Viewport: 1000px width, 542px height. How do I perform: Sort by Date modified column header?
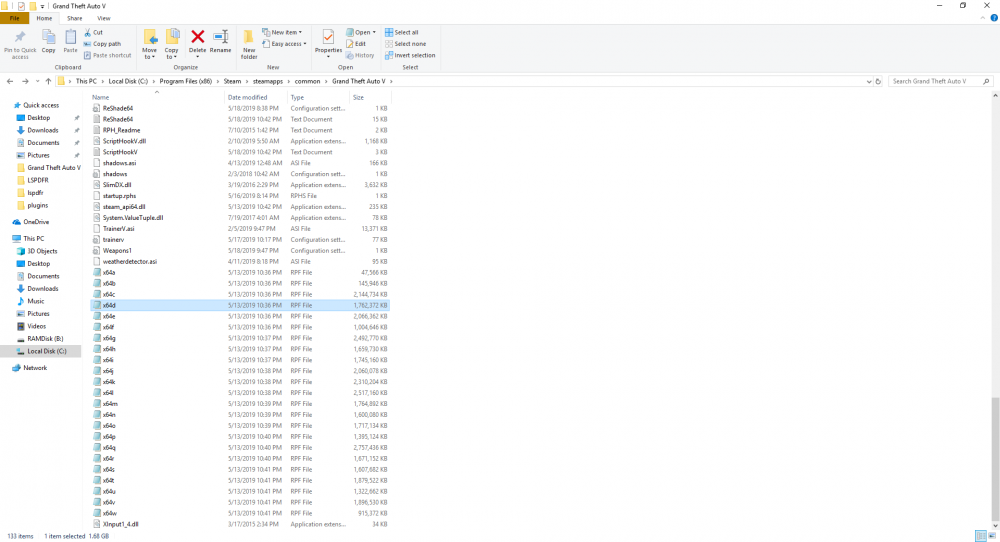pos(256,98)
